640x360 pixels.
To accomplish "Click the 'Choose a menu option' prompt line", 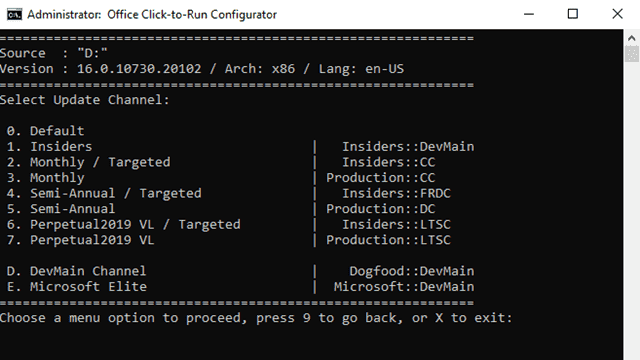I will (x=256, y=318).
